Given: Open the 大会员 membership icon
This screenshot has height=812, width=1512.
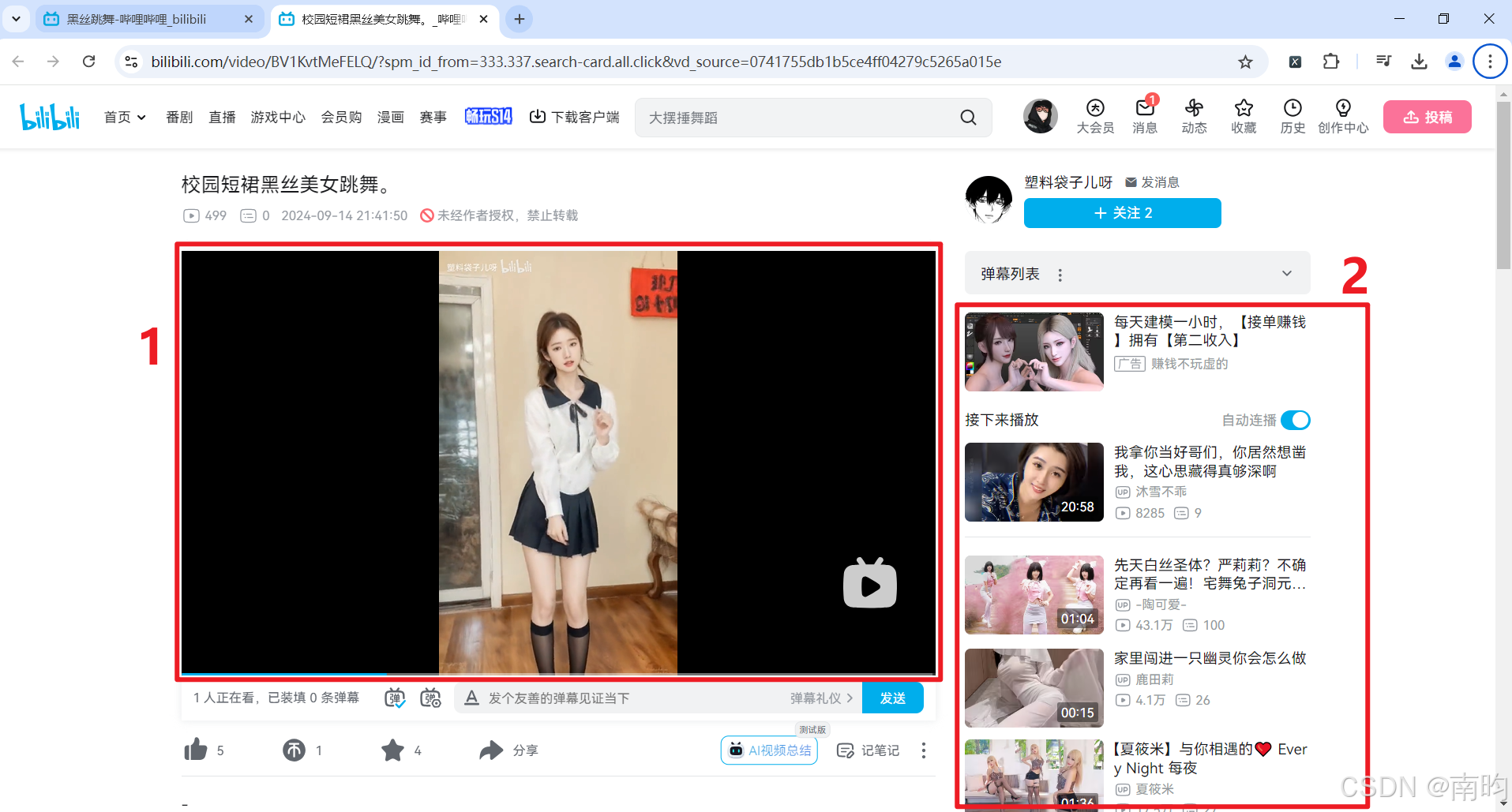Looking at the screenshot, I should click(x=1095, y=117).
